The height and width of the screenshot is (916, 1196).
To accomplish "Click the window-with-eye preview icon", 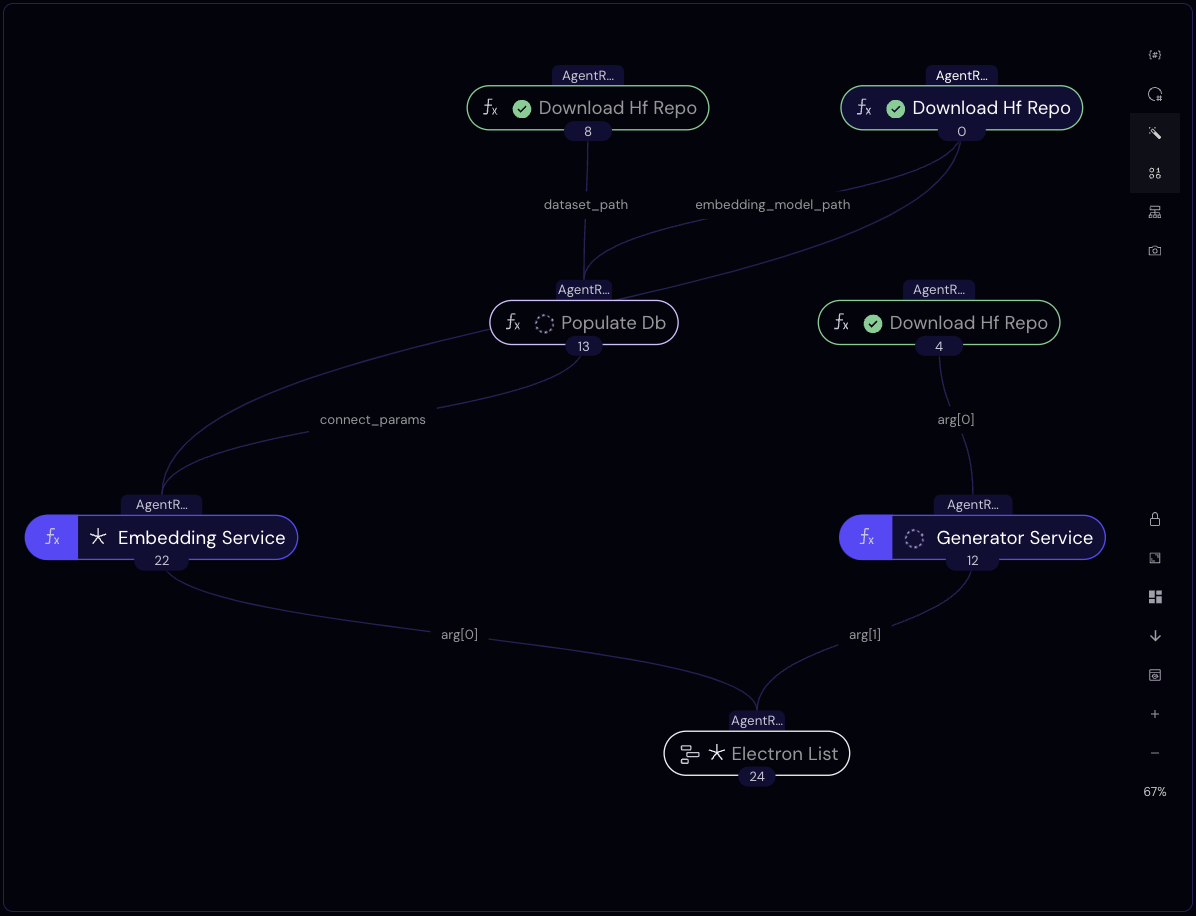I will coord(1154,675).
